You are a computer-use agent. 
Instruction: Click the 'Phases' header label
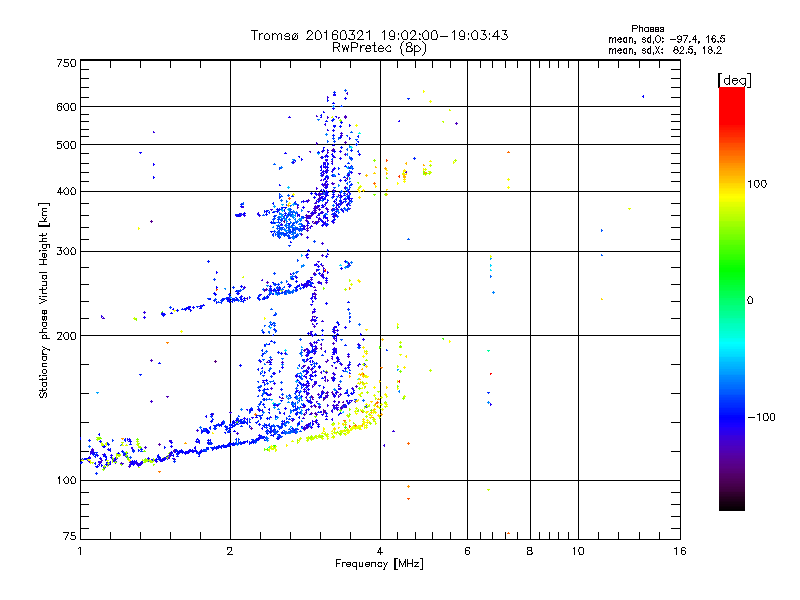pyautogui.click(x=647, y=29)
